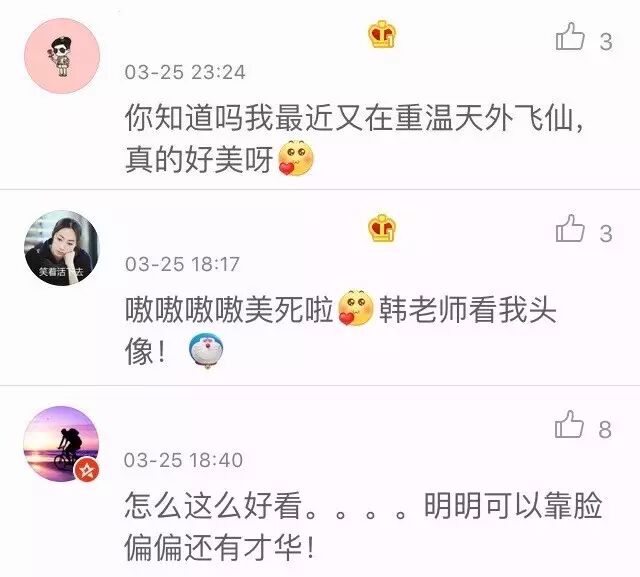Tap the red verified badge on cyclist avatar

[87, 470]
